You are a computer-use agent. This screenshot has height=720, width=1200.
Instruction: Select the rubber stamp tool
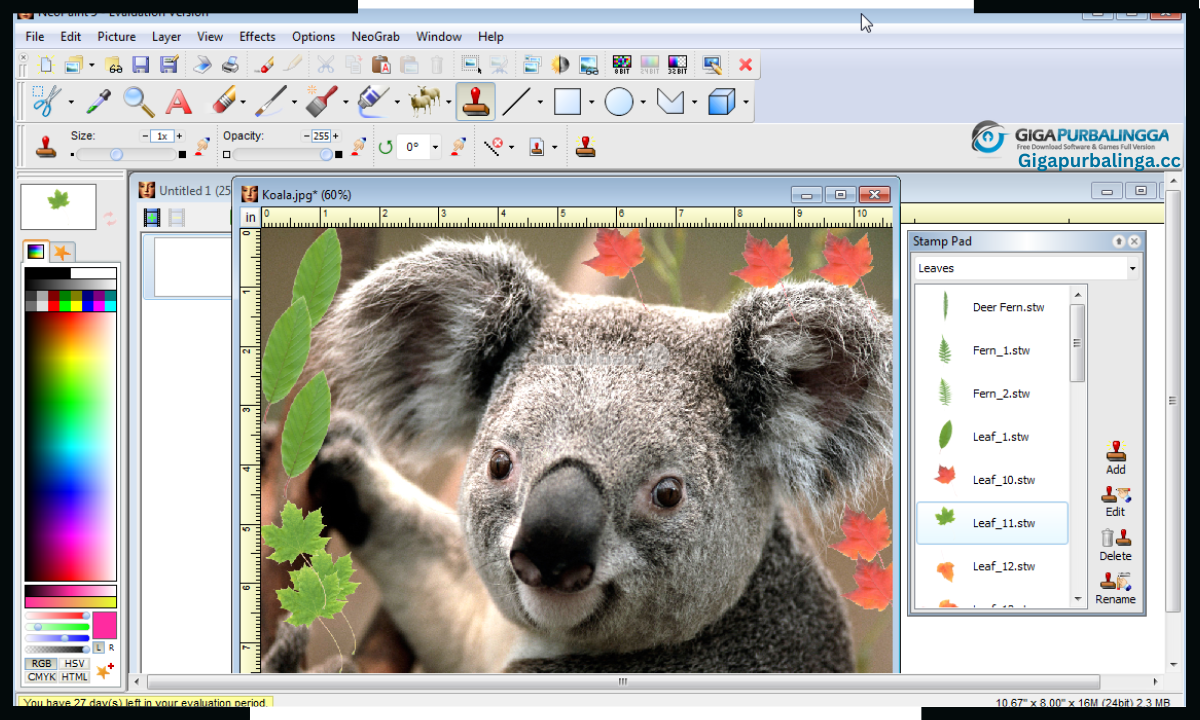pyautogui.click(x=476, y=101)
